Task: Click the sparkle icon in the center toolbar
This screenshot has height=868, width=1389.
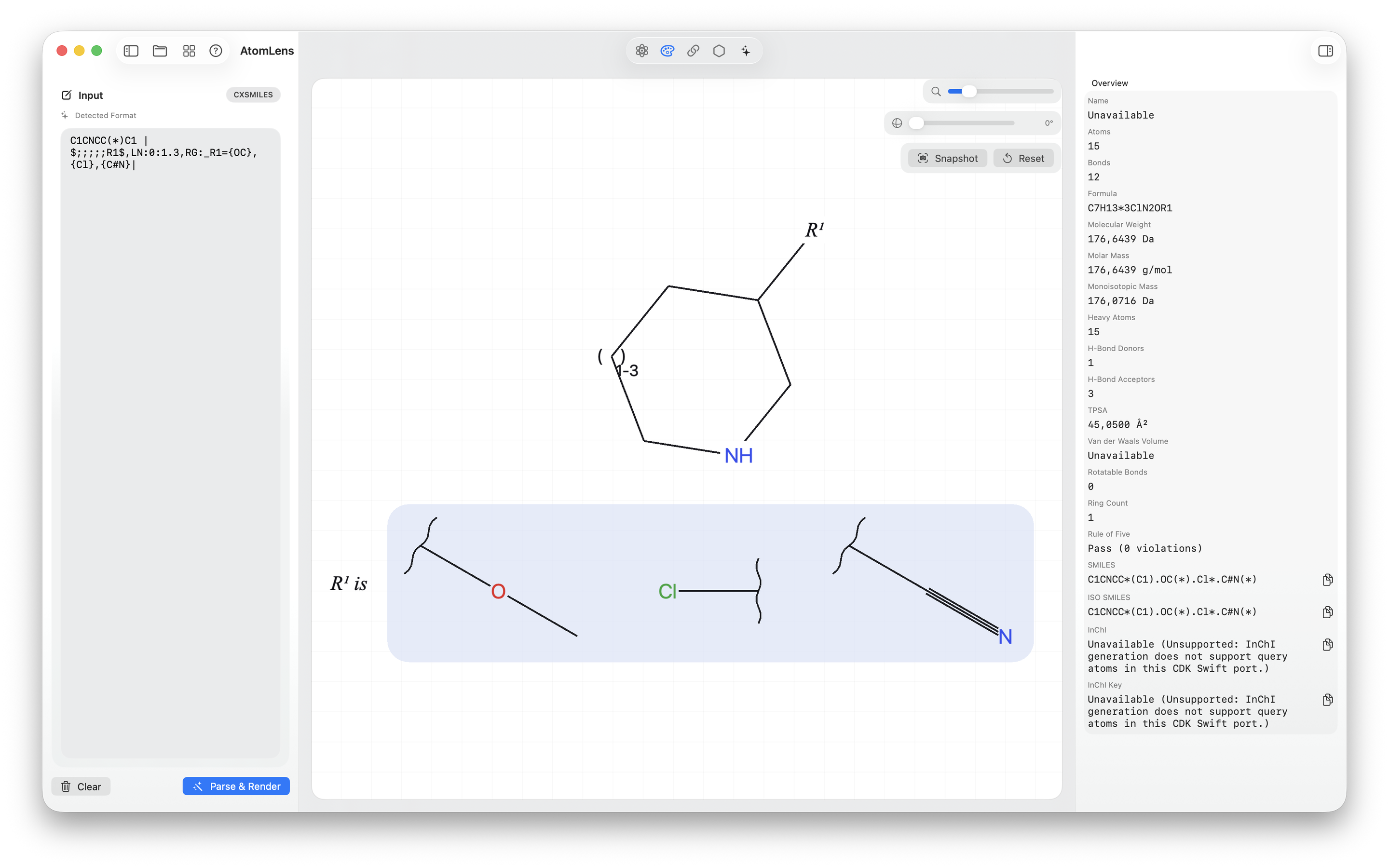Action: 745,51
